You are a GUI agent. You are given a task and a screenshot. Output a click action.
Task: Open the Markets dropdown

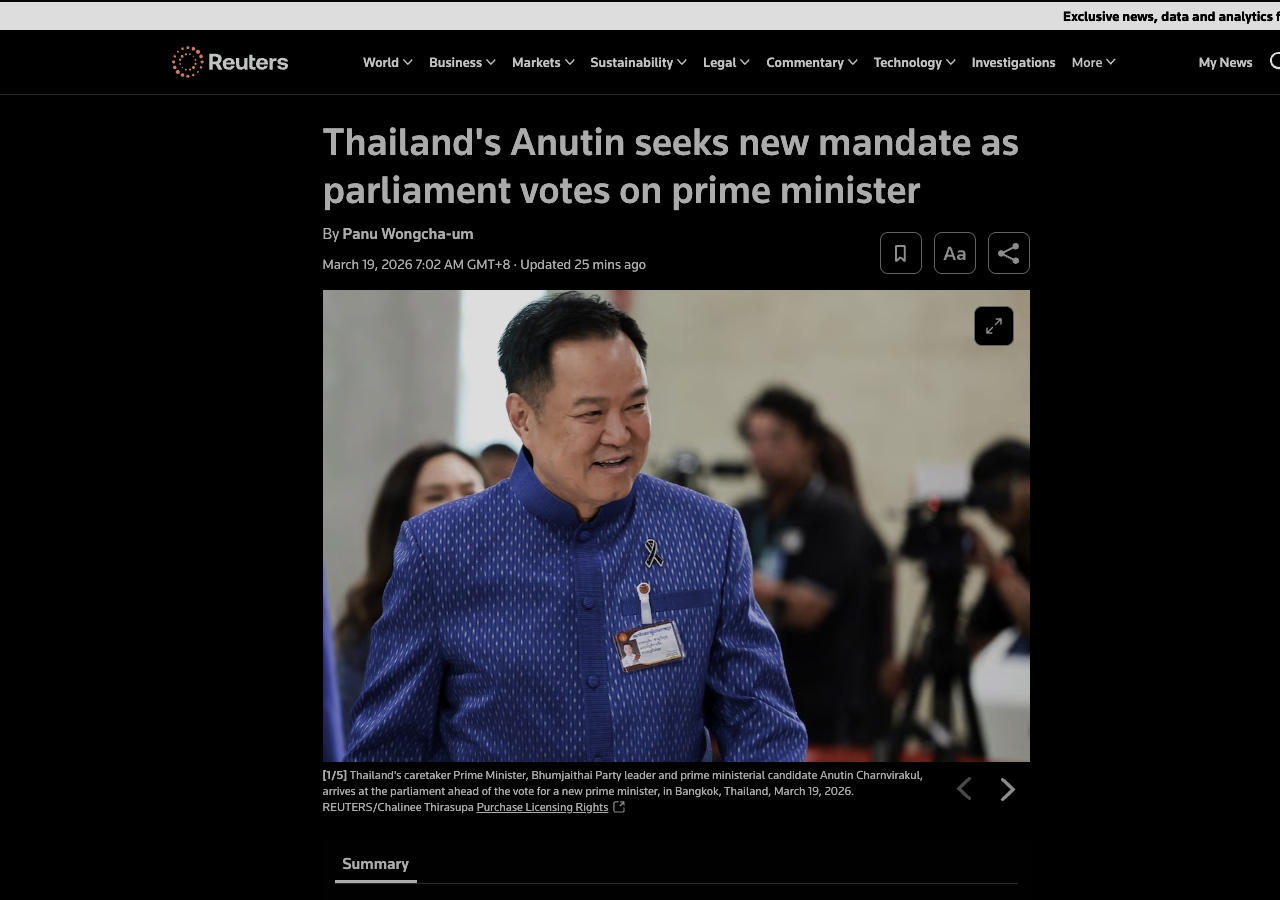[543, 62]
